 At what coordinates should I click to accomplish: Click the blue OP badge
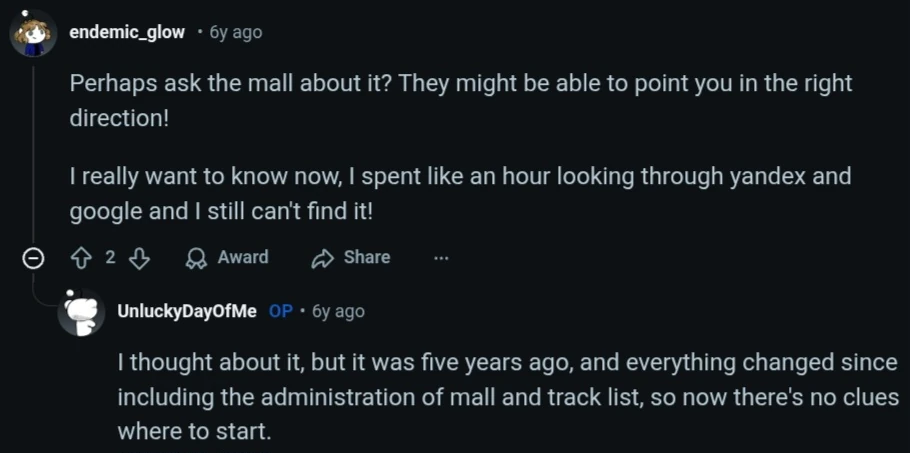(x=281, y=311)
